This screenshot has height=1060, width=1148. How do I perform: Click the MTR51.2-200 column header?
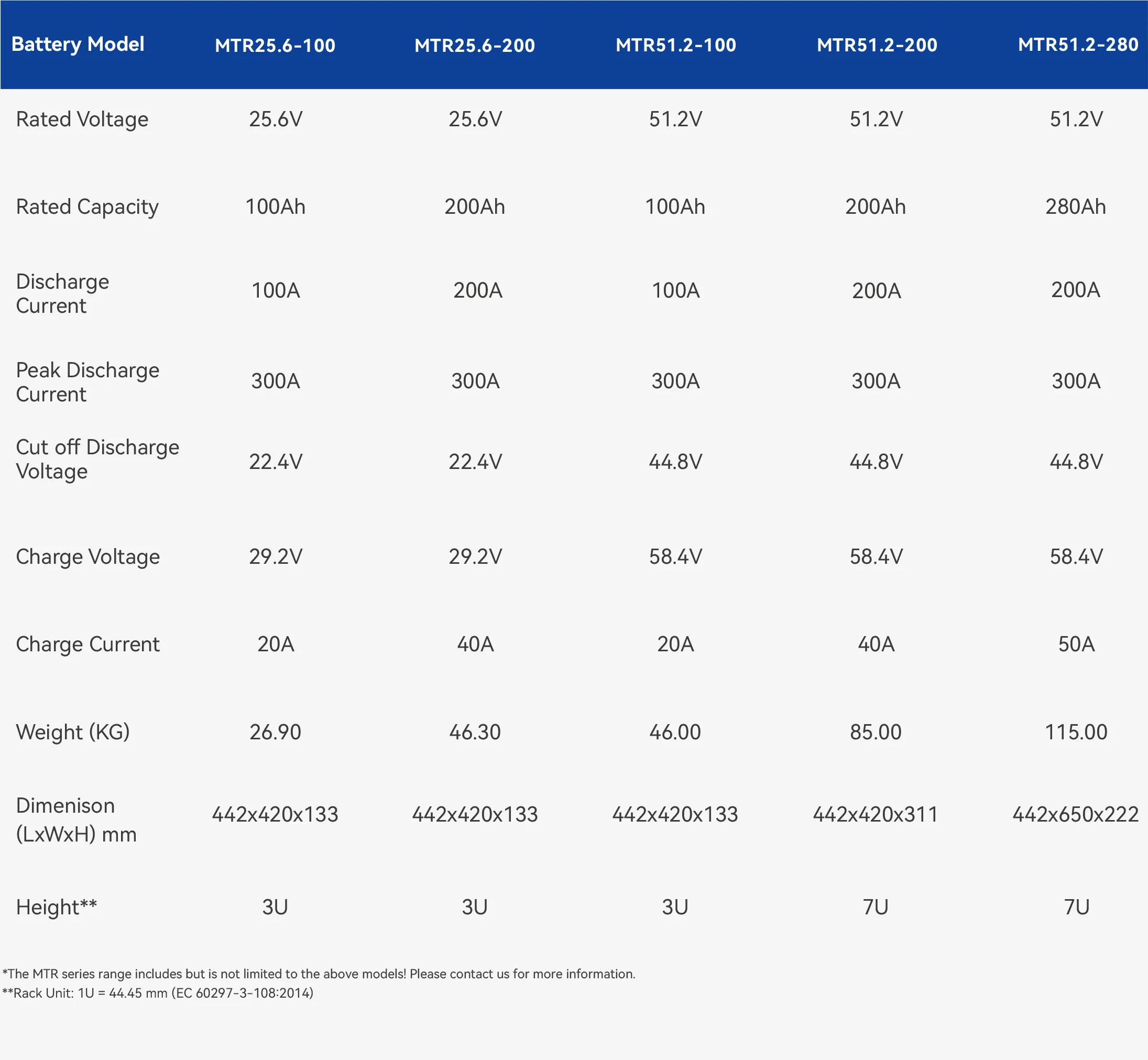[877, 45]
